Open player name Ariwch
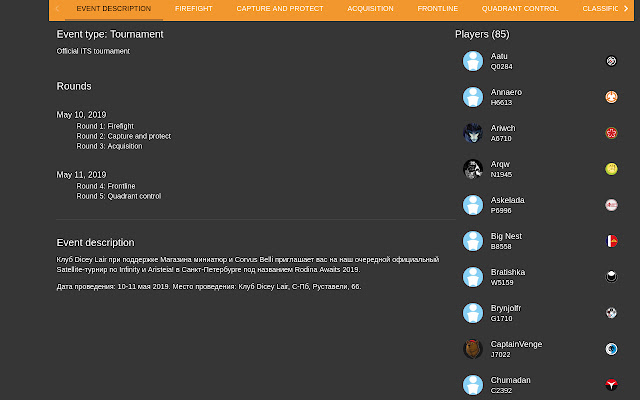The height and width of the screenshot is (400, 640). pos(503,128)
